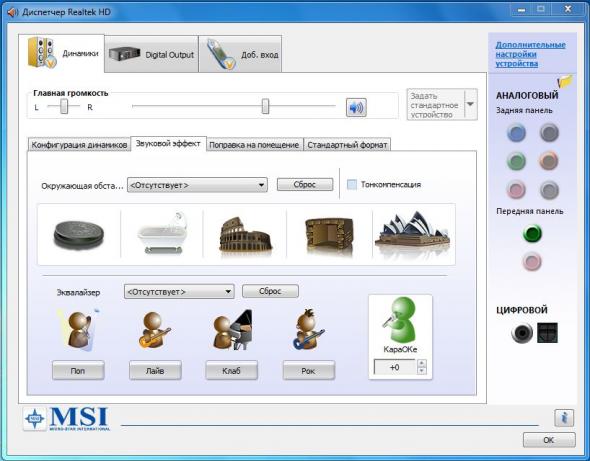Enable the Тонкомпенсация checkbox
The image size is (590, 461).
tap(352, 184)
